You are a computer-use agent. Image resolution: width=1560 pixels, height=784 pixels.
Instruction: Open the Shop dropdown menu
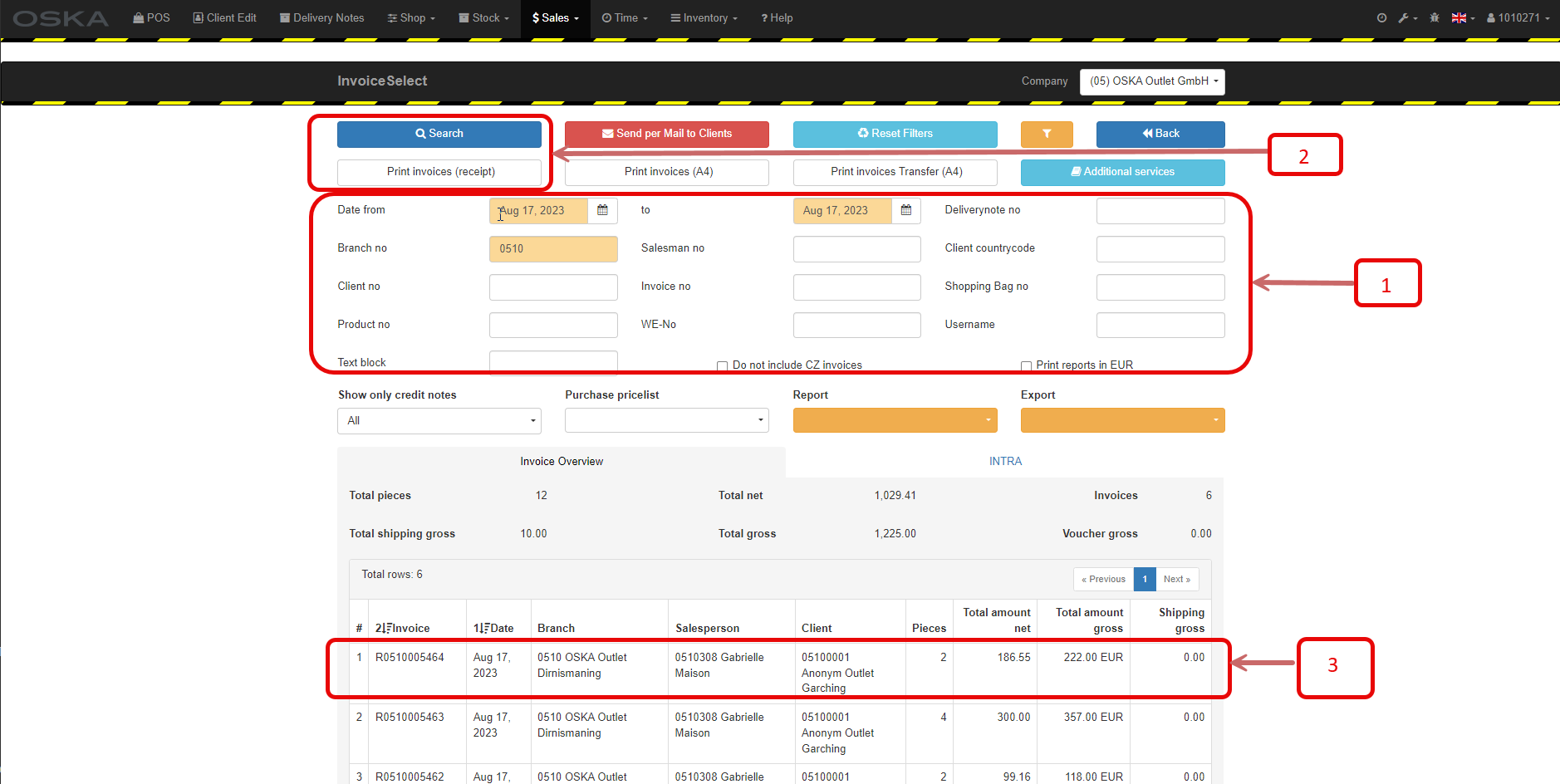pos(411,17)
